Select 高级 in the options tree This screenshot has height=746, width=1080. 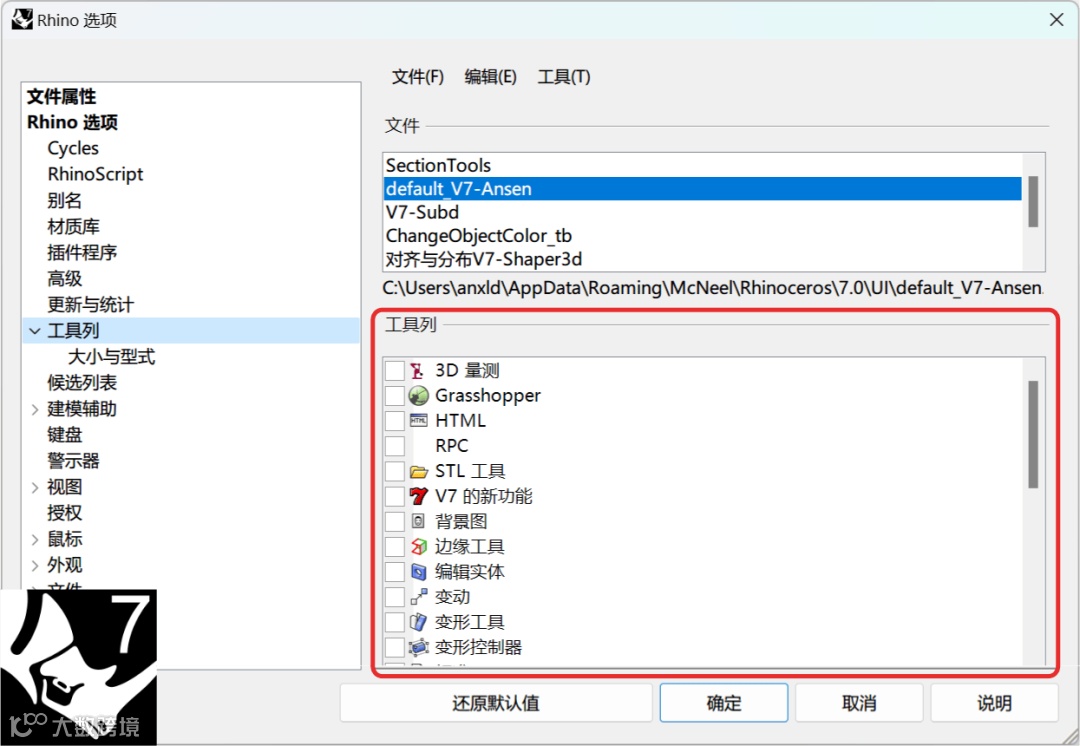[65, 279]
